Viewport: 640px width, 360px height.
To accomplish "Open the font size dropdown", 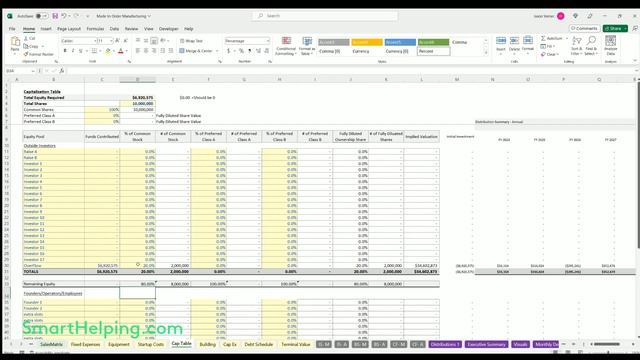I will pyautogui.click(x=111, y=41).
